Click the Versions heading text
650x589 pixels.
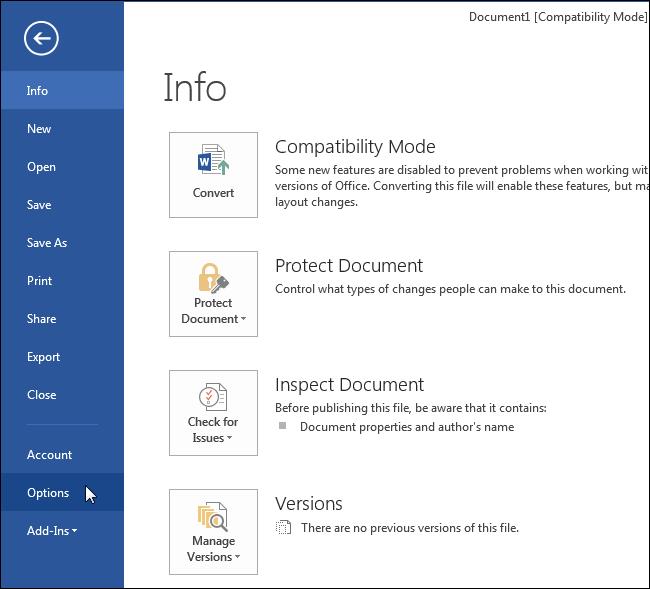pos(308,504)
